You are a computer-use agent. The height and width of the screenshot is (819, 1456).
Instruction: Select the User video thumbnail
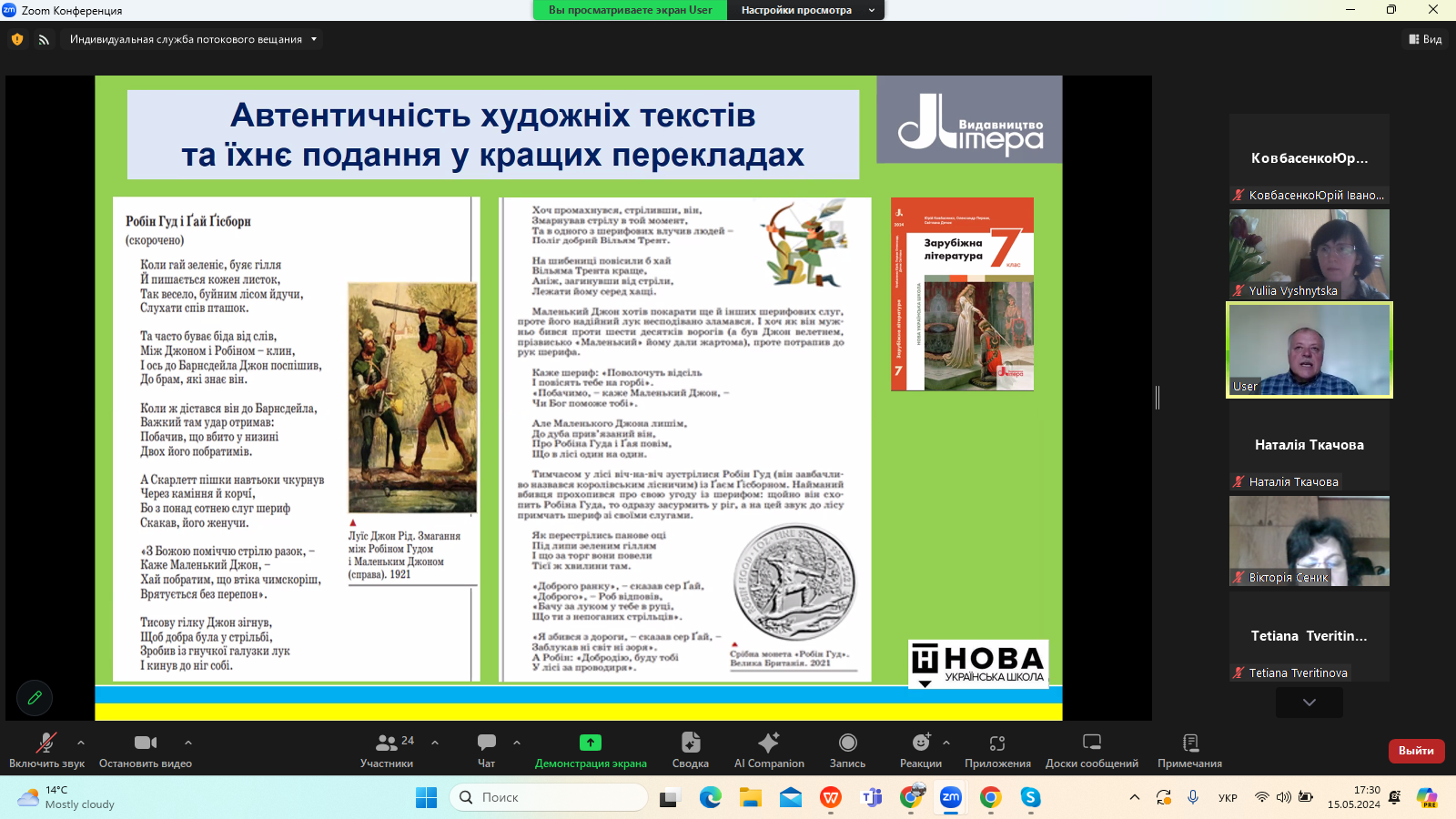tap(1309, 350)
